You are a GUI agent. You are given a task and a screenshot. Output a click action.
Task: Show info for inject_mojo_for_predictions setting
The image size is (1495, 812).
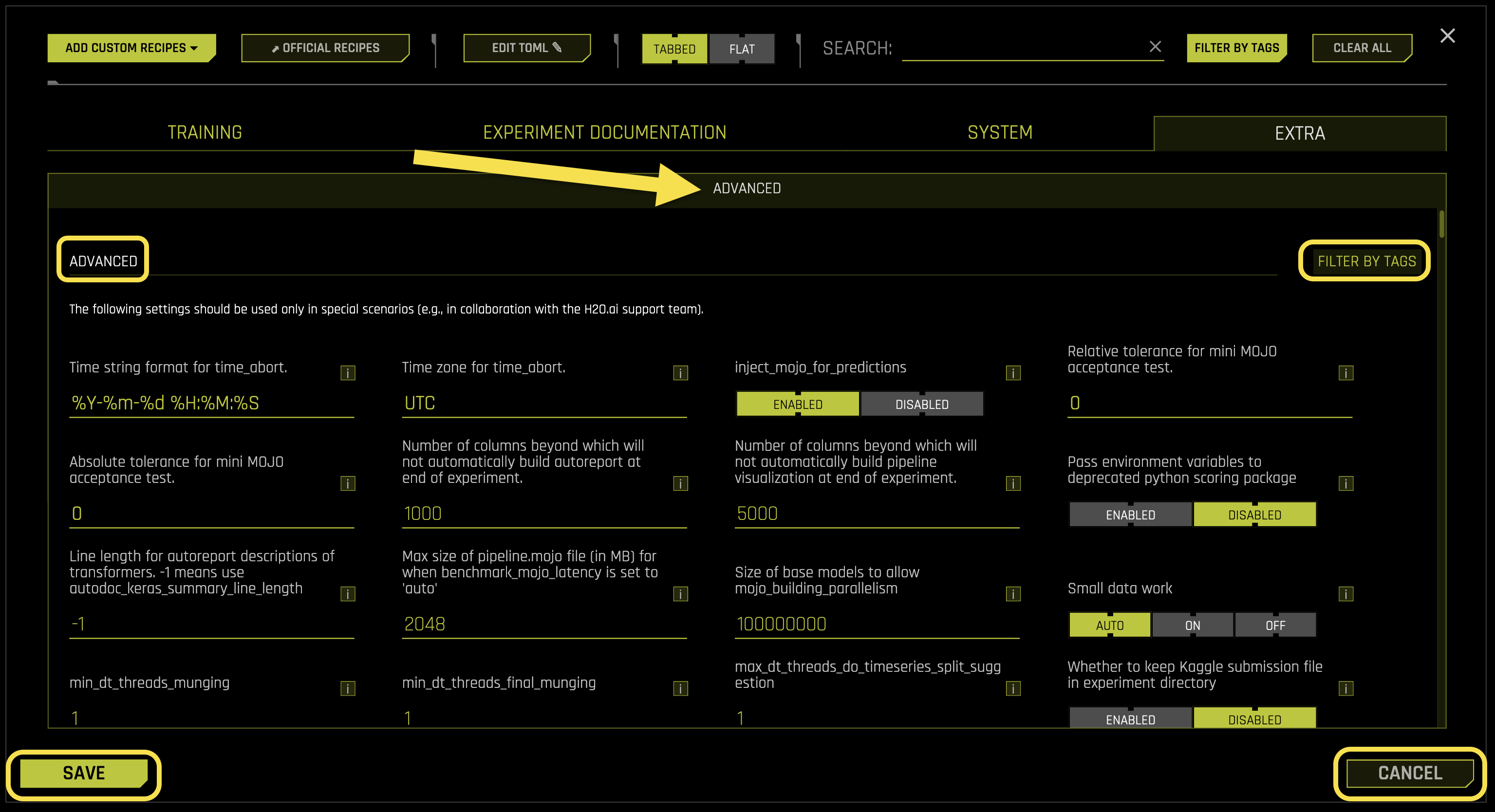(1013, 373)
